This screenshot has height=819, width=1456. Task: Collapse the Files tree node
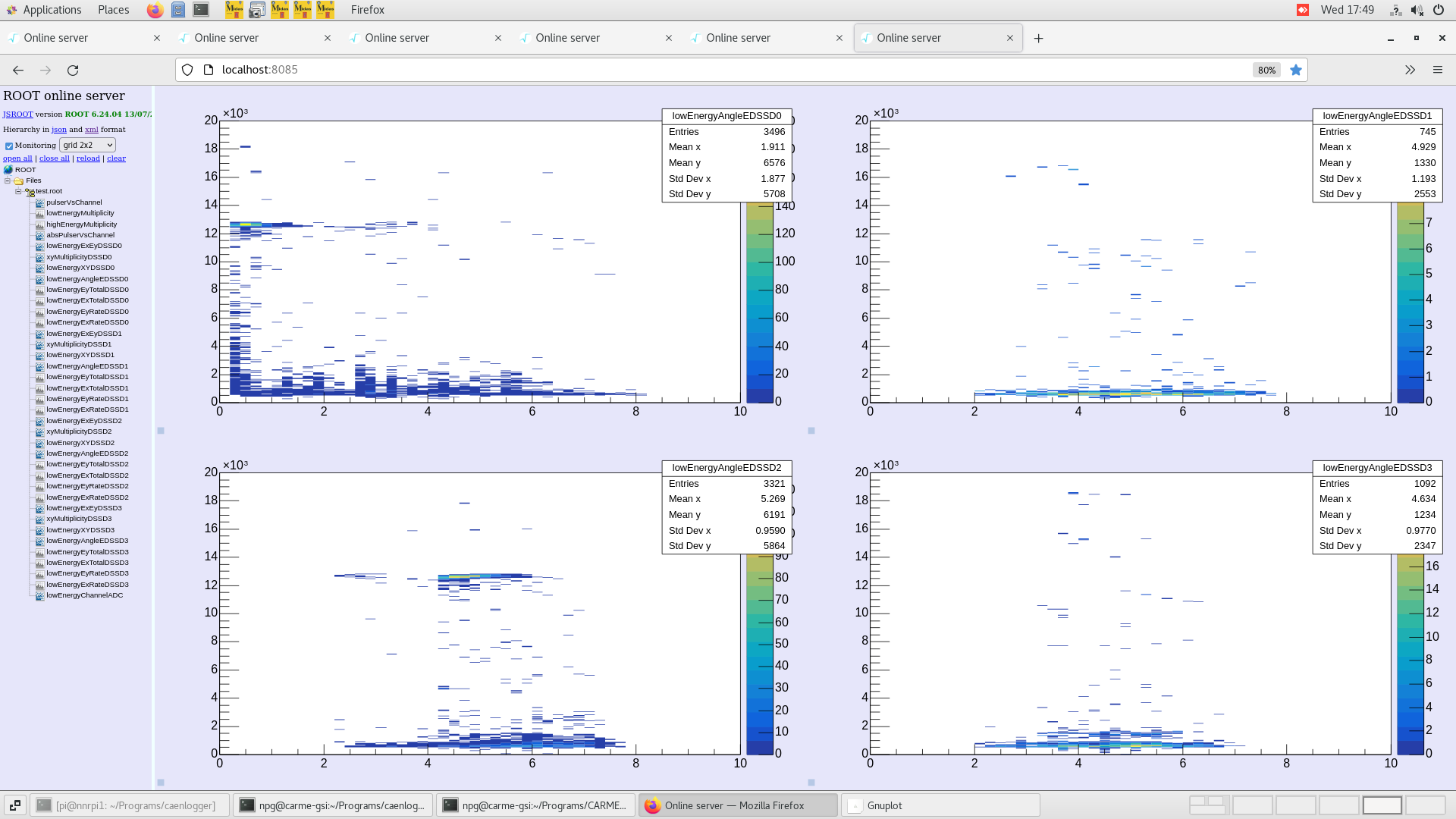click(x=7, y=180)
